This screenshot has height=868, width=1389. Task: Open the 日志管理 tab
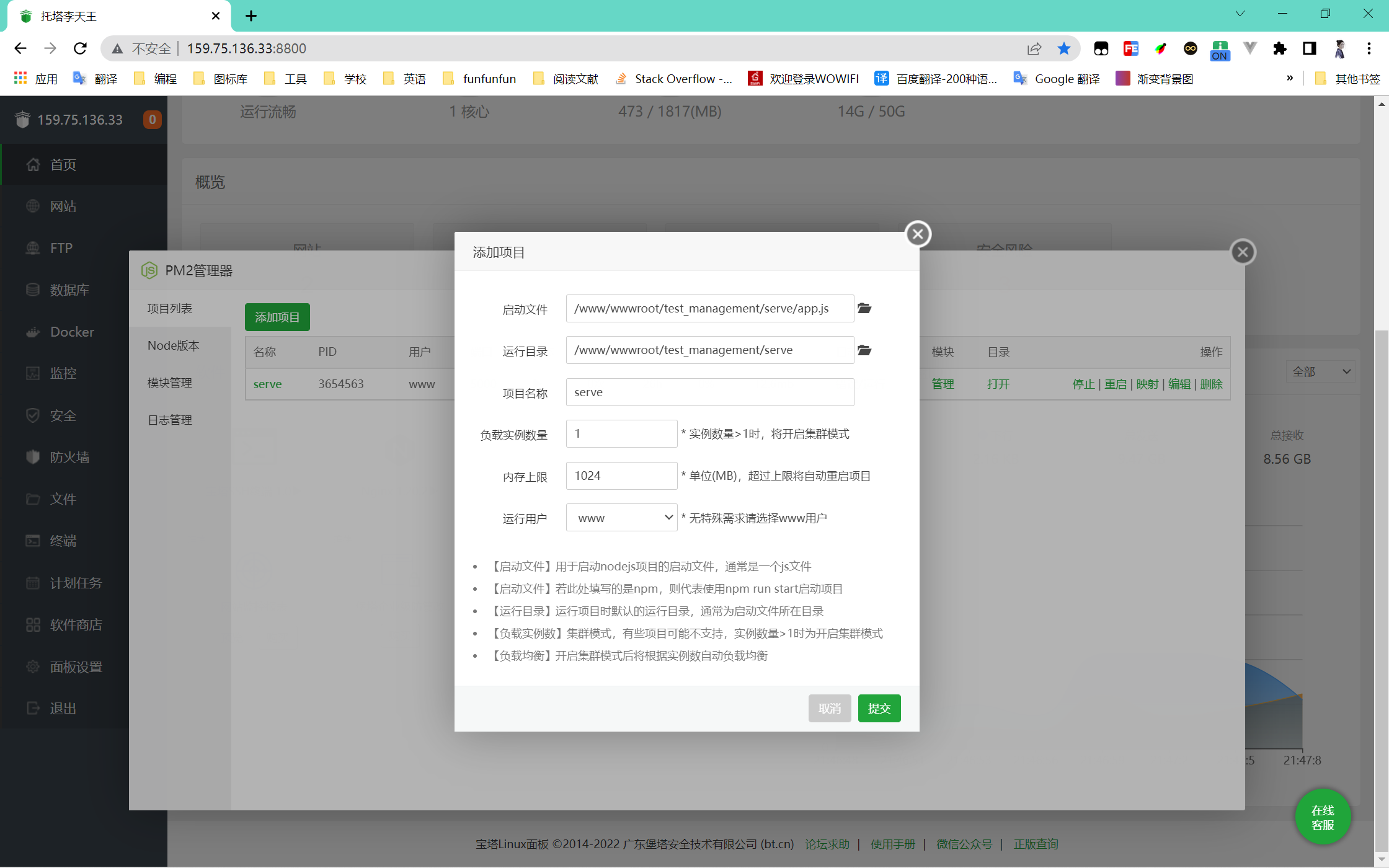pos(170,420)
